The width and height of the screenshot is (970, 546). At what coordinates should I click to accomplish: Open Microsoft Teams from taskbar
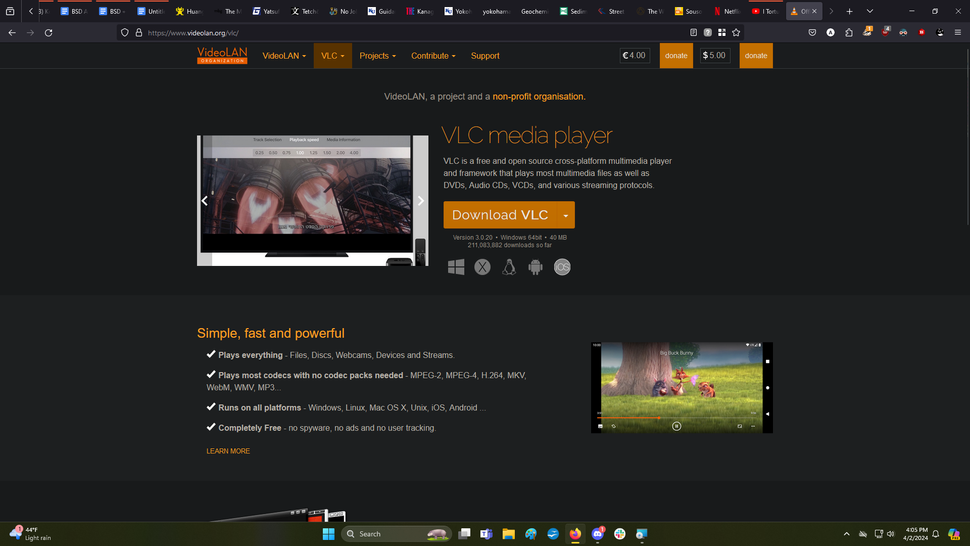pos(486,534)
